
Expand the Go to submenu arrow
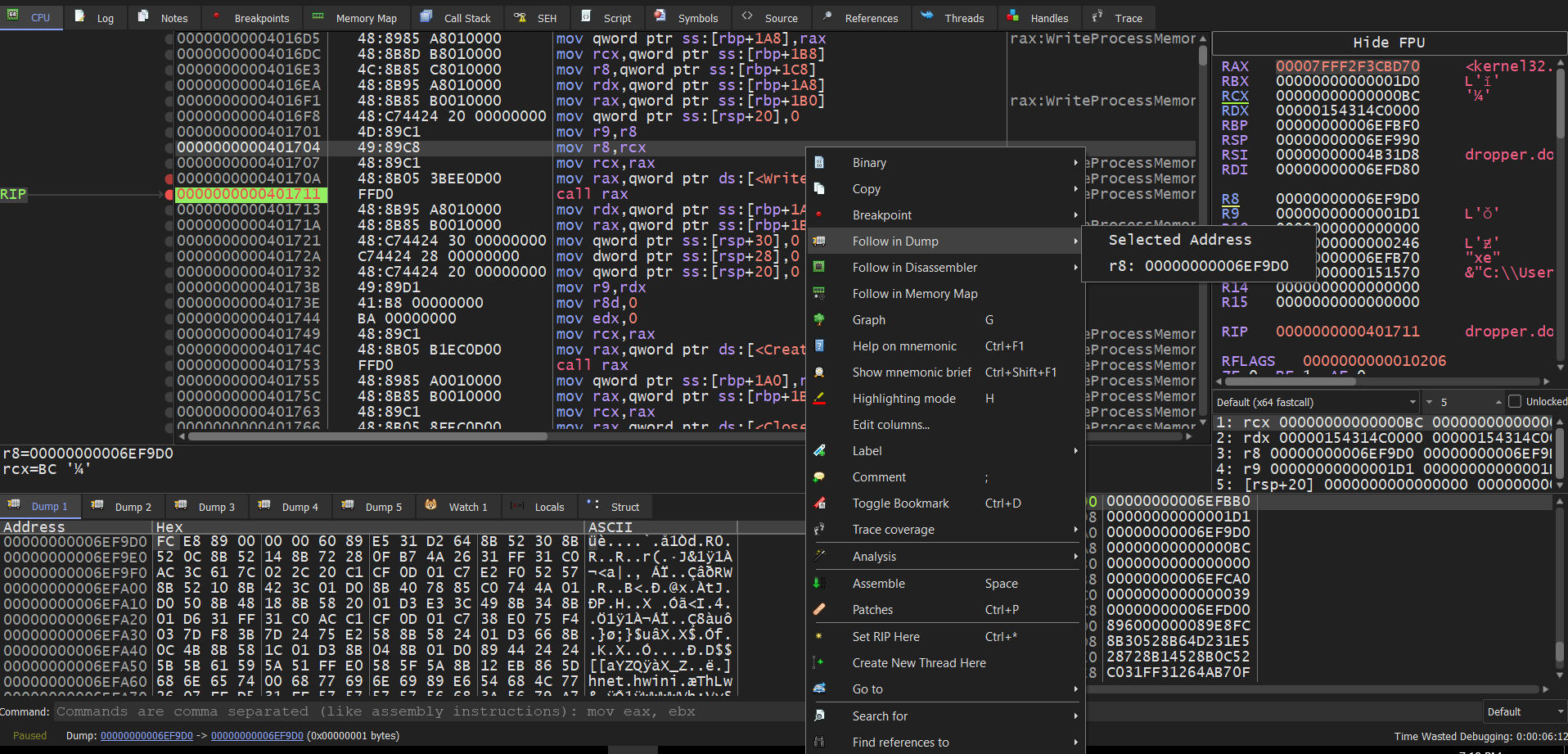pyautogui.click(x=1075, y=689)
